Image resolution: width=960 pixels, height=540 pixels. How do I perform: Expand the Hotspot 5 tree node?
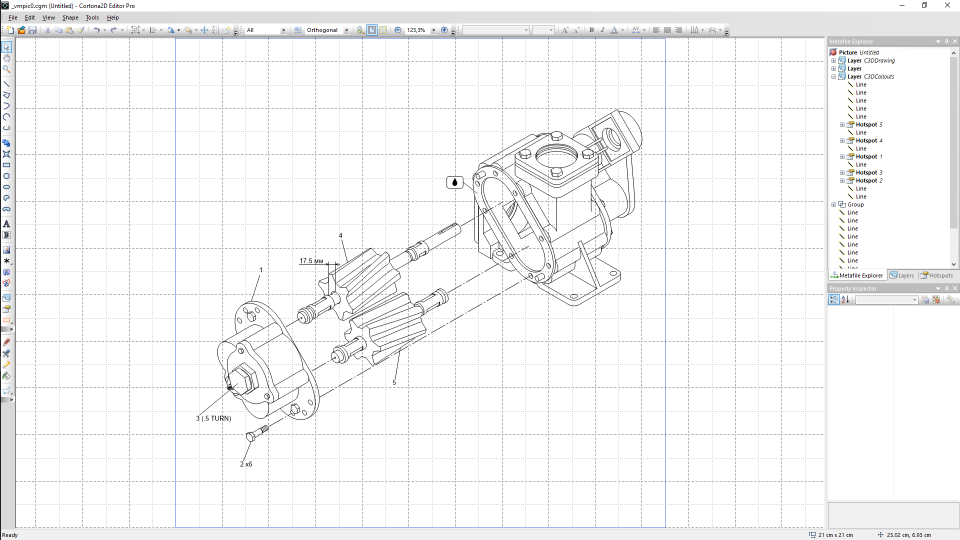(x=842, y=125)
